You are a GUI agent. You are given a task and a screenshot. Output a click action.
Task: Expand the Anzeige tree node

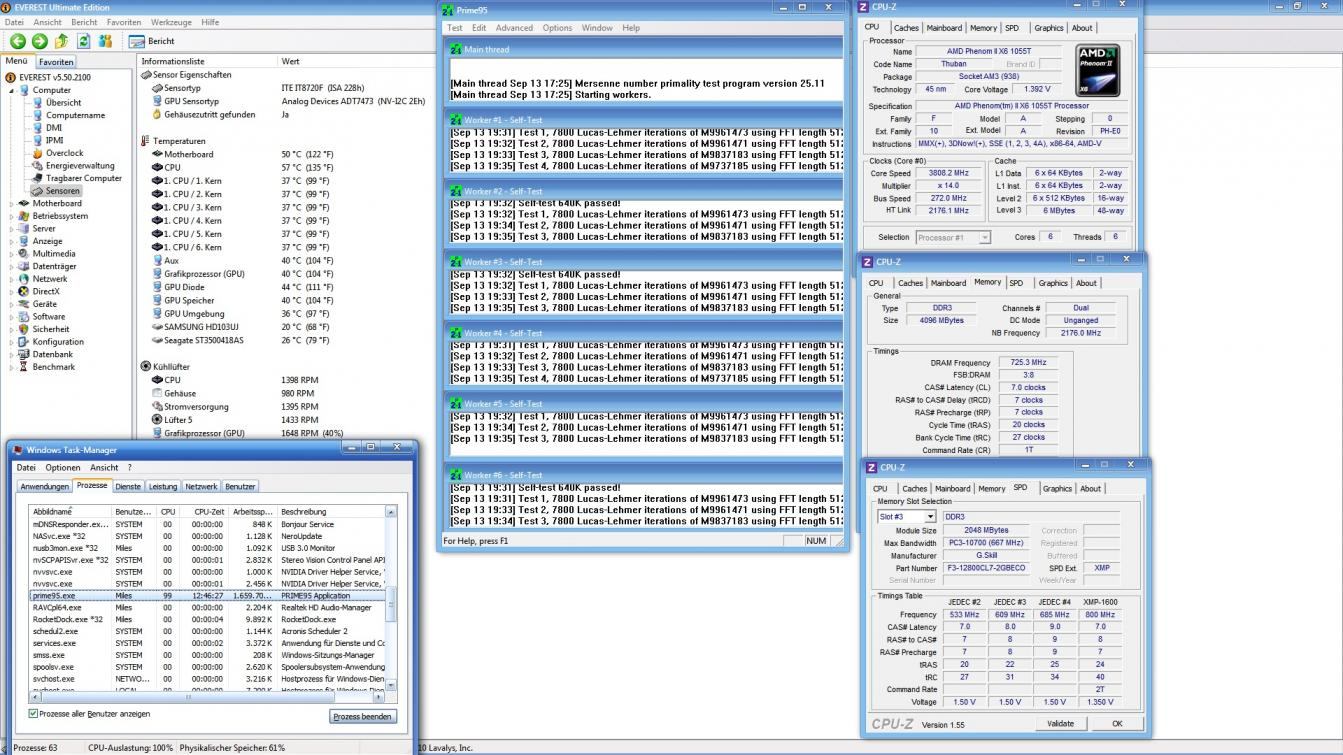12,241
